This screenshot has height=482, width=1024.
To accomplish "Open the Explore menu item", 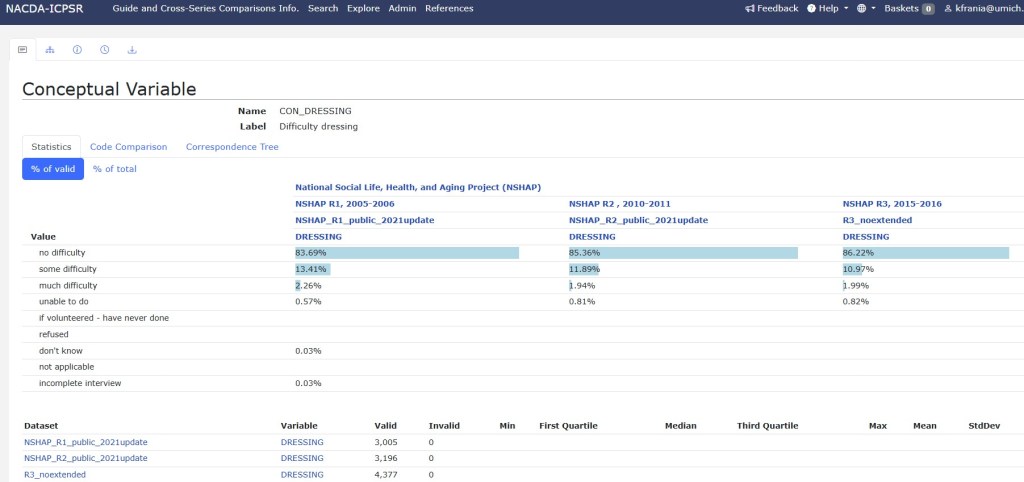I will (363, 9).
